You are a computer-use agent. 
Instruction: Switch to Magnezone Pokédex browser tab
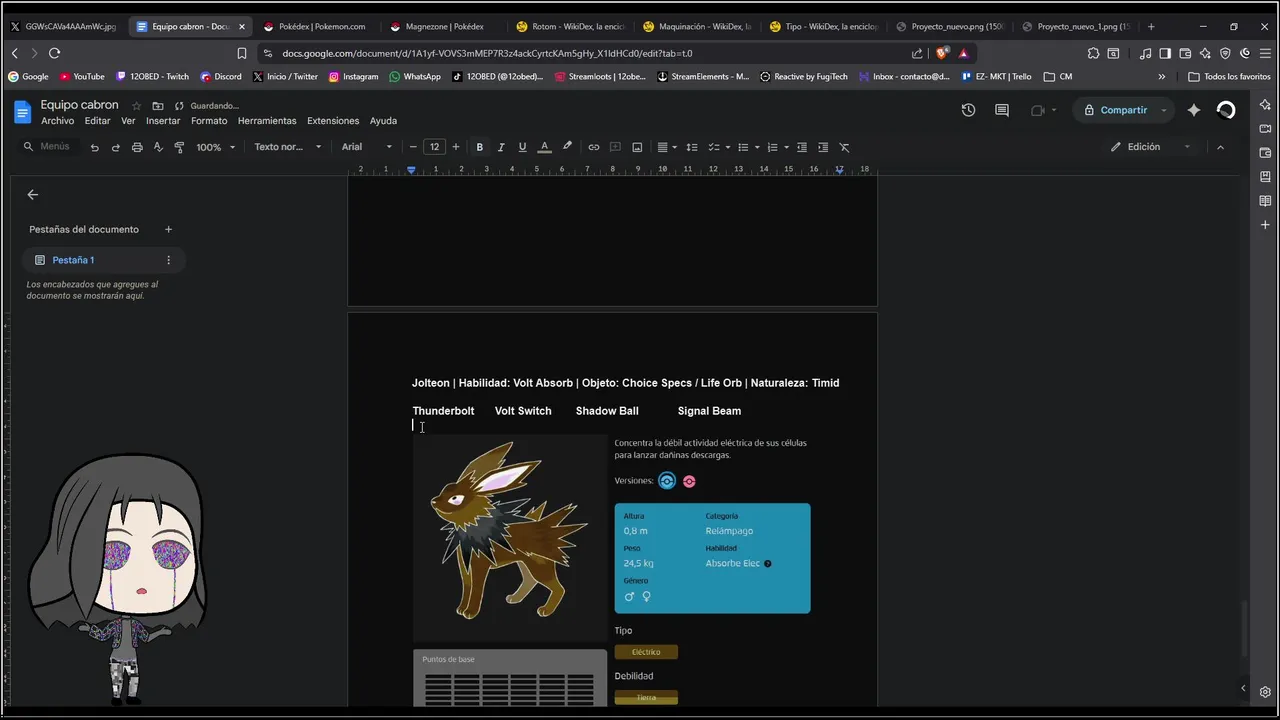[x=443, y=26]
